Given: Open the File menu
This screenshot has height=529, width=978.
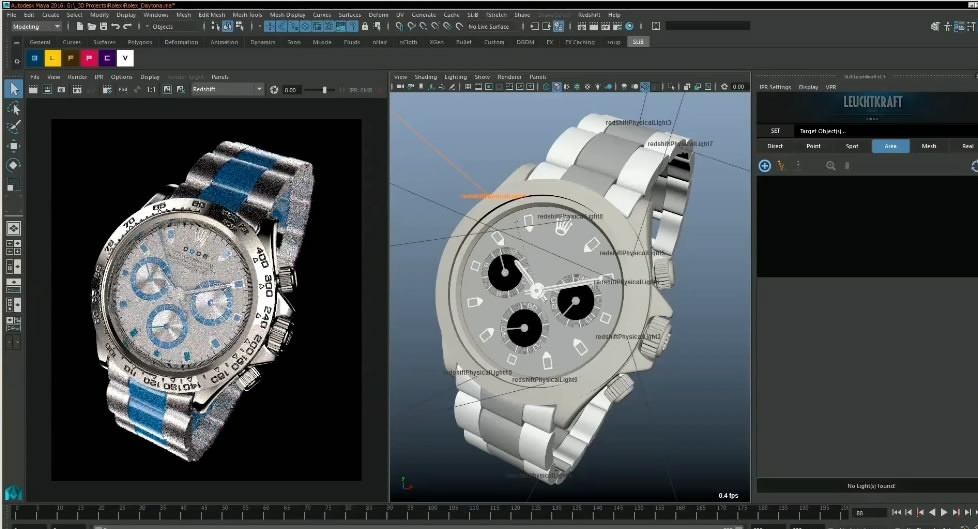Looking at the screenshot, I should coord(11,14).
